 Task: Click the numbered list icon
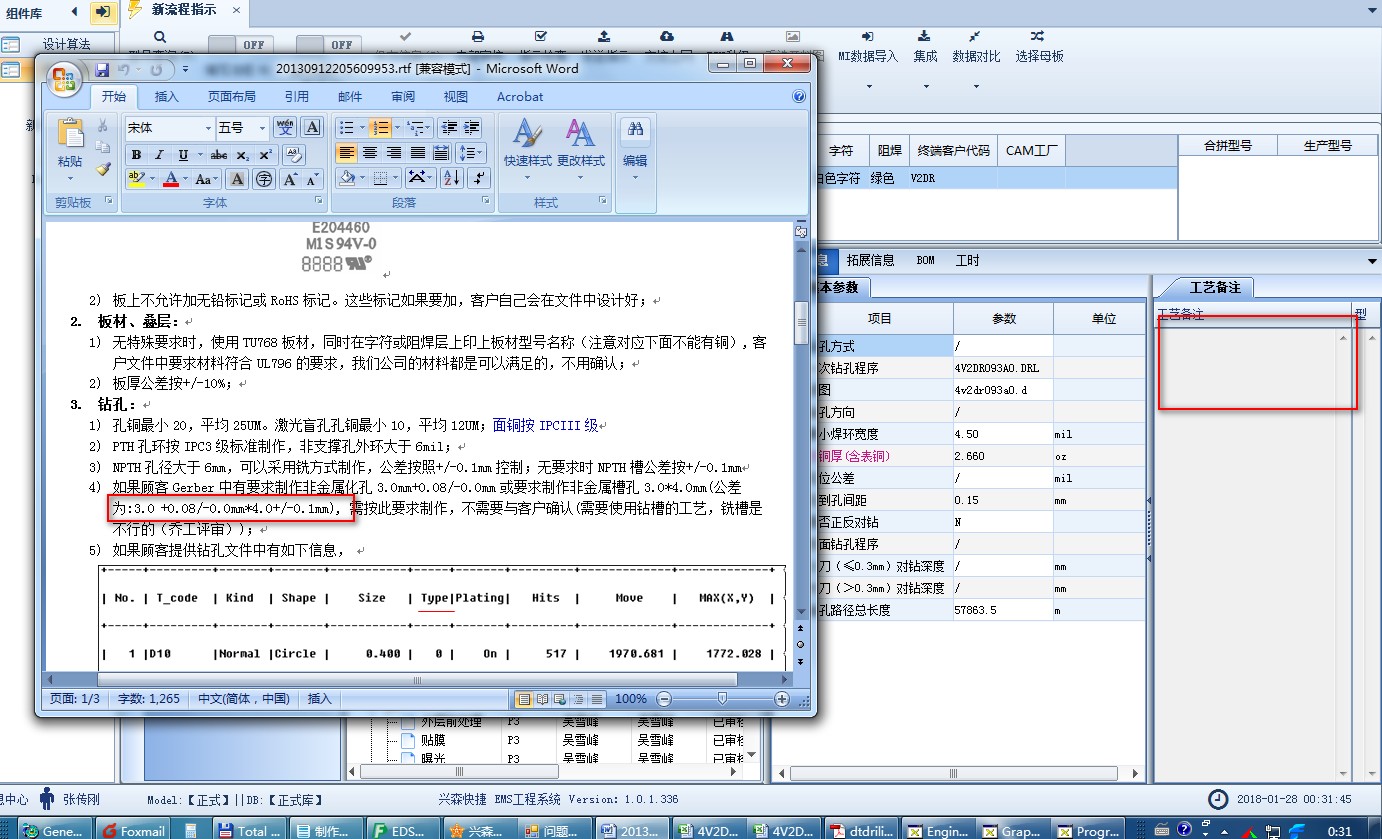(x=380, y=127)
